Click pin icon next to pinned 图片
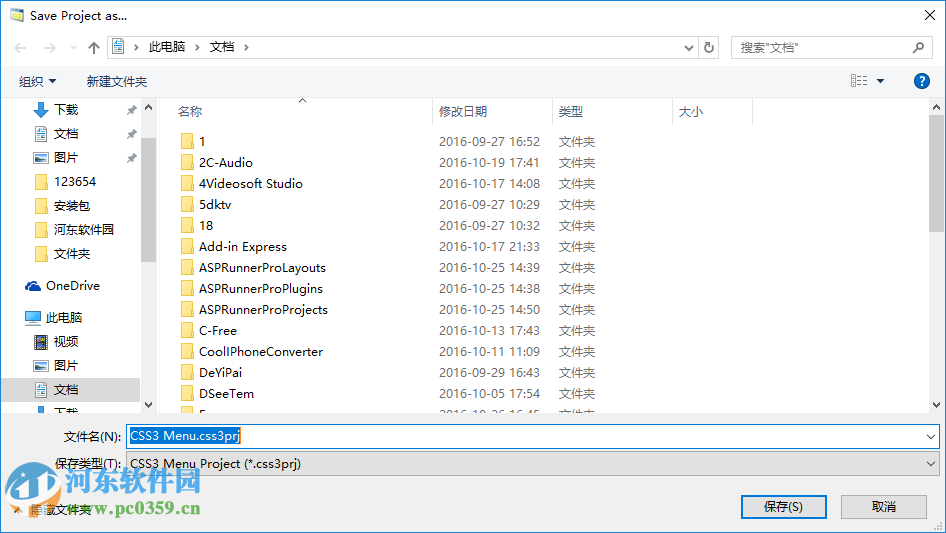 (132, 158)
